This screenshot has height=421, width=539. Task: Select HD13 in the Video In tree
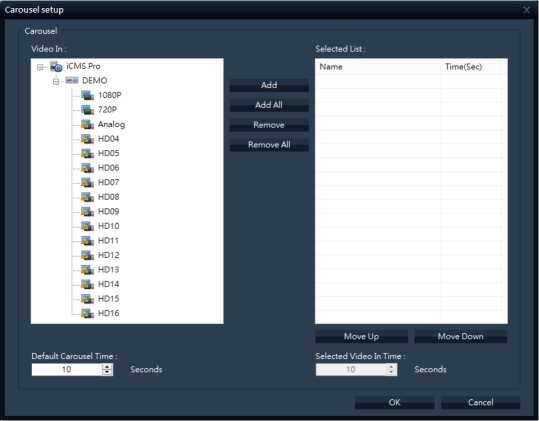pyautogui.click(x=109, y=270)
